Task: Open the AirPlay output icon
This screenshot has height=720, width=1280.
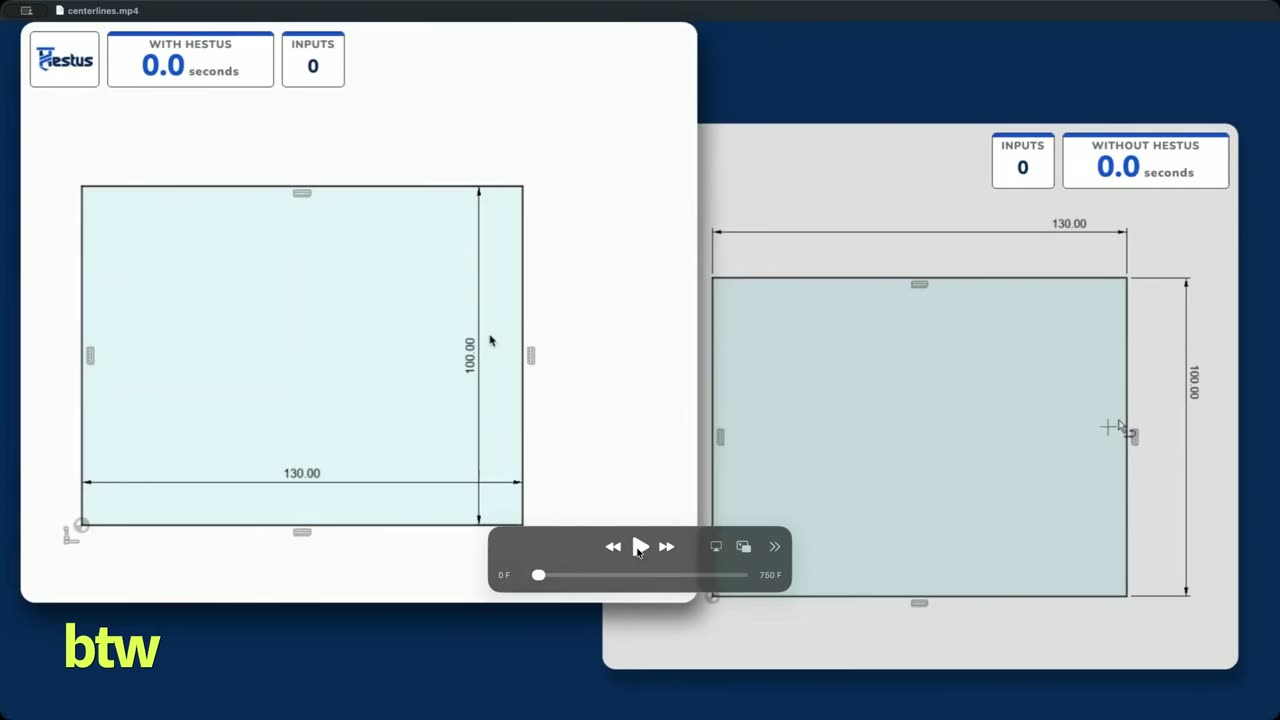Action: (716, 546)
